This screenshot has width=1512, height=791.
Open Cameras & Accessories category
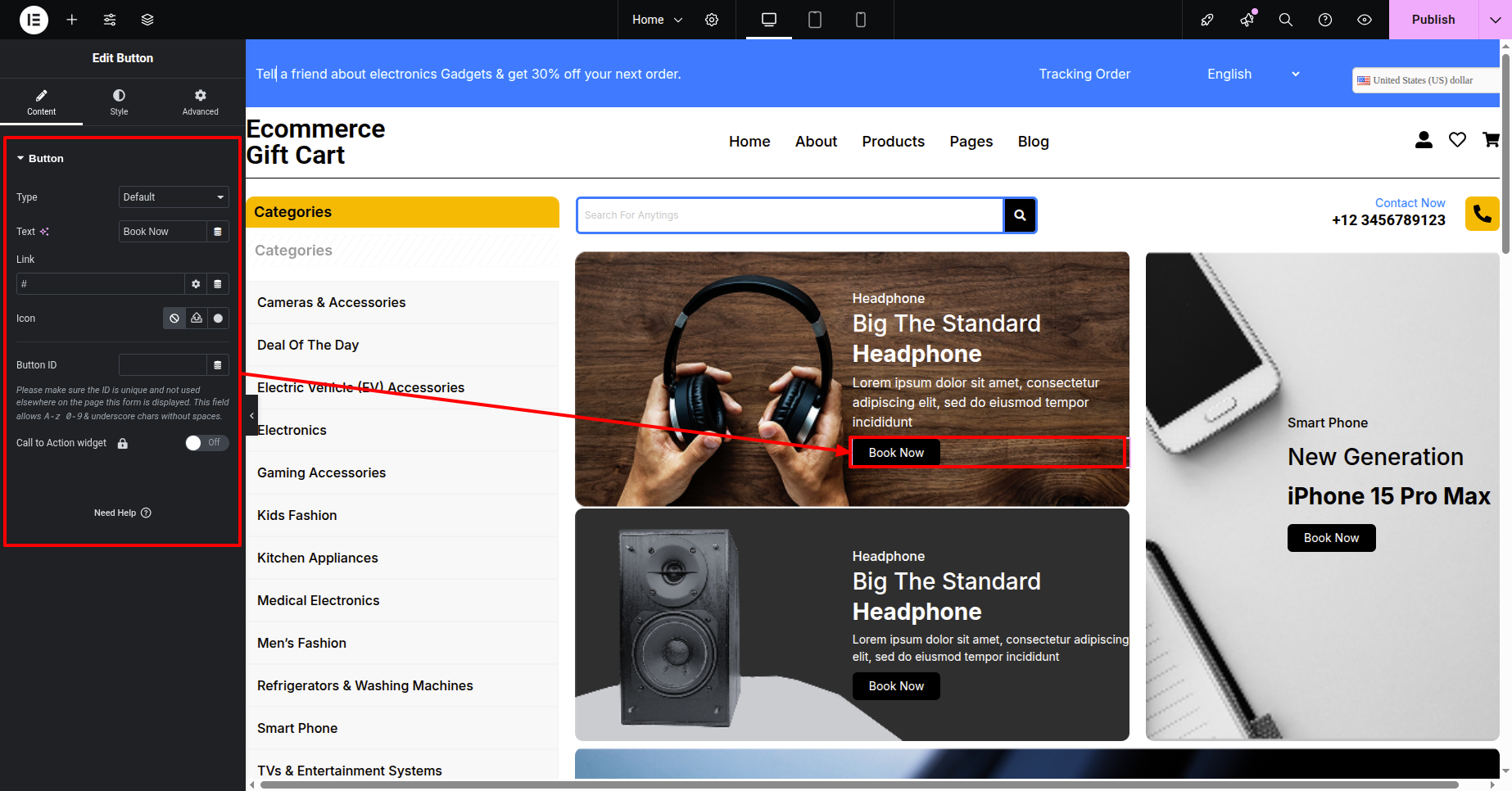[332, 302]
